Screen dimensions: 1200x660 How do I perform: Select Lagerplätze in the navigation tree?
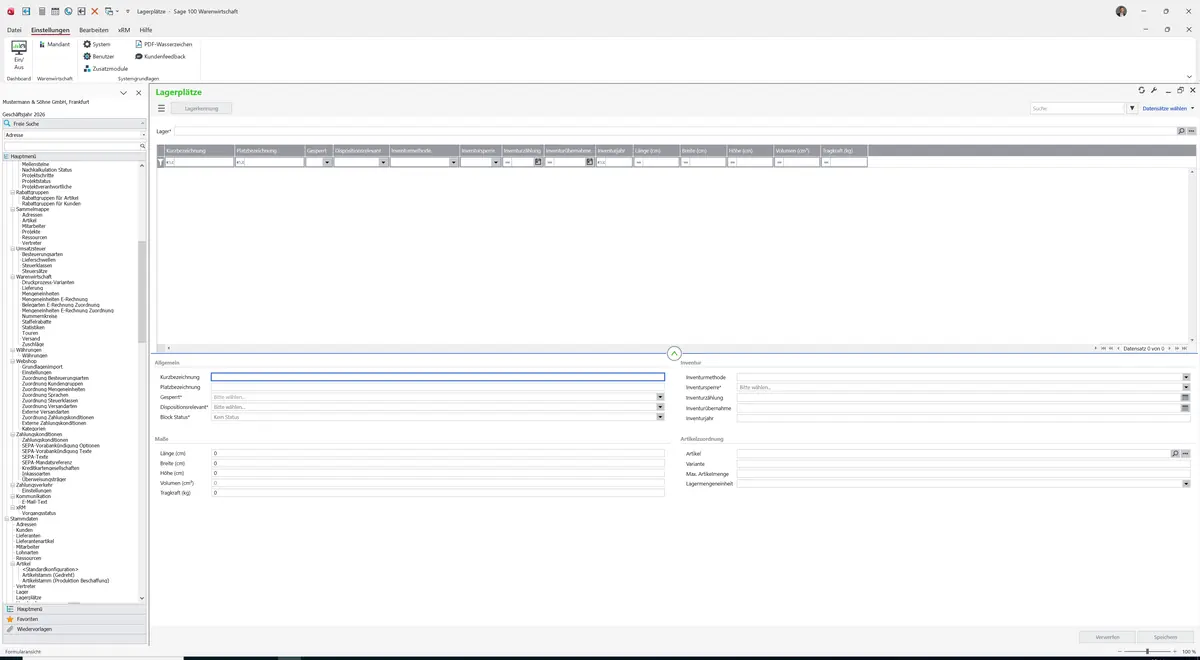[29, 598]
